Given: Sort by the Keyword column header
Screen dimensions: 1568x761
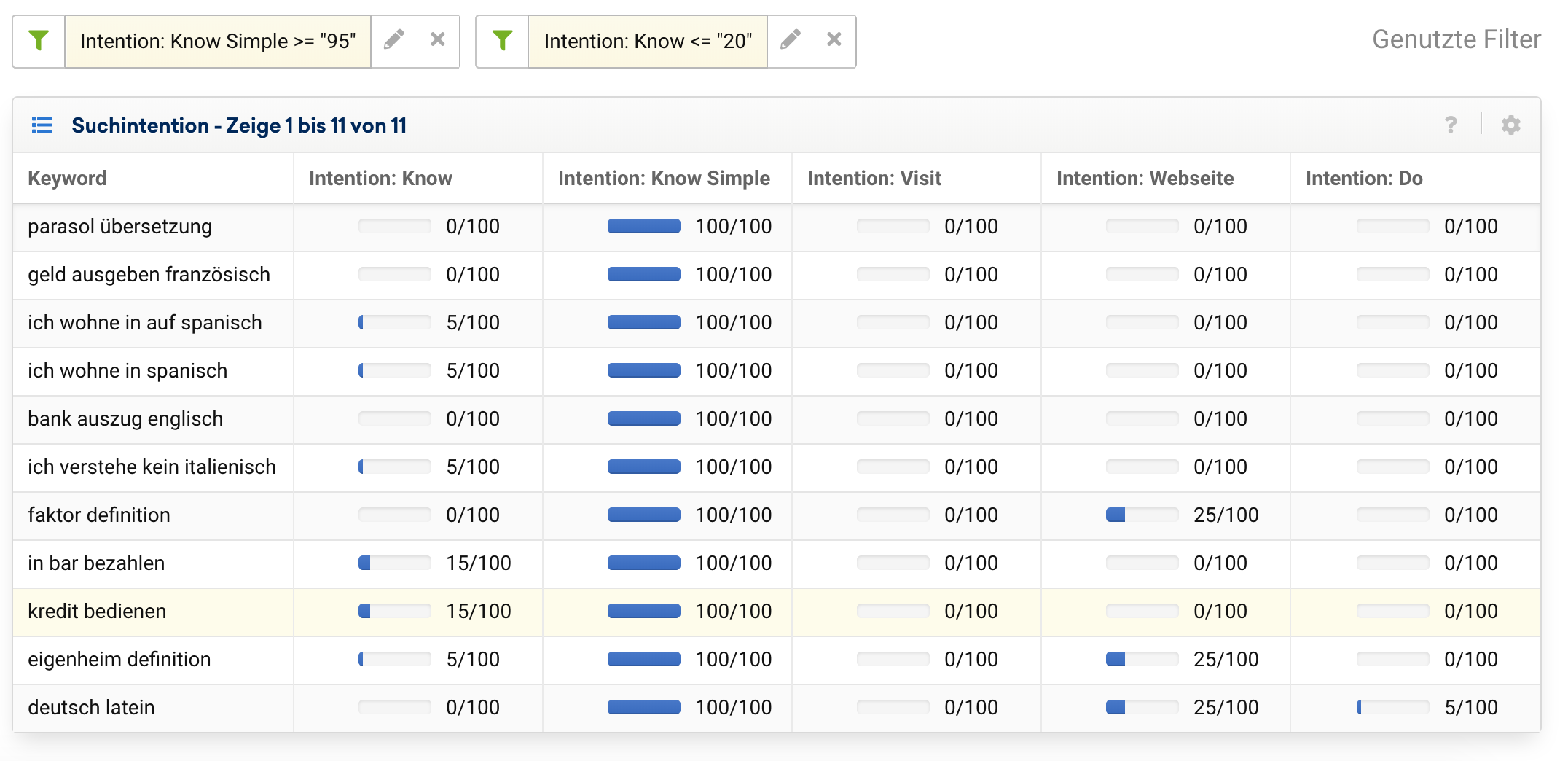Looking at the screenshot, I should (x=67, y=179).
